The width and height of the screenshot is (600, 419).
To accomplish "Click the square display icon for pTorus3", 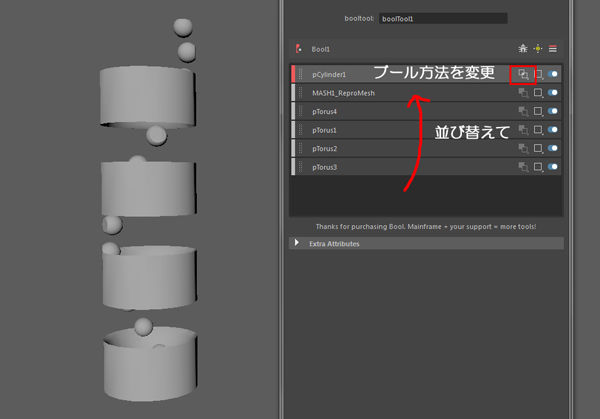I will click(x=538, y=166).
